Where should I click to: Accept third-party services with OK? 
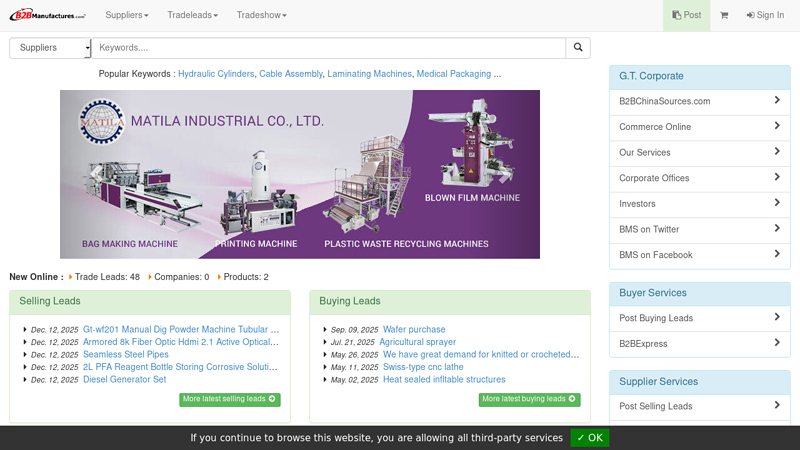click(589, 438)
